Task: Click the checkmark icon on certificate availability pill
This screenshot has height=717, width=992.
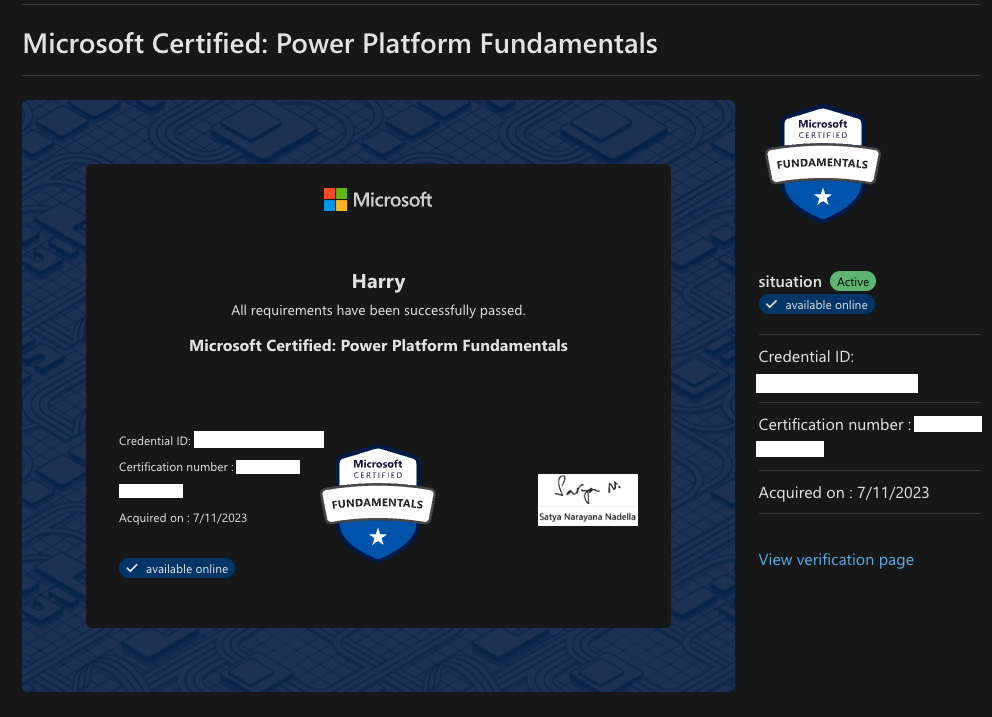Action: [132, 568]
